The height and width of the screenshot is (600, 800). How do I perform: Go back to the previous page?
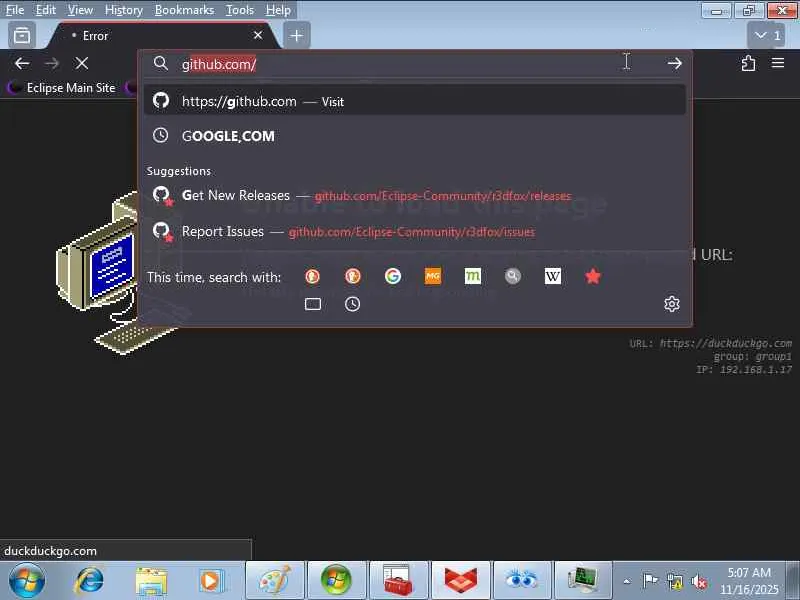[22, 63]
